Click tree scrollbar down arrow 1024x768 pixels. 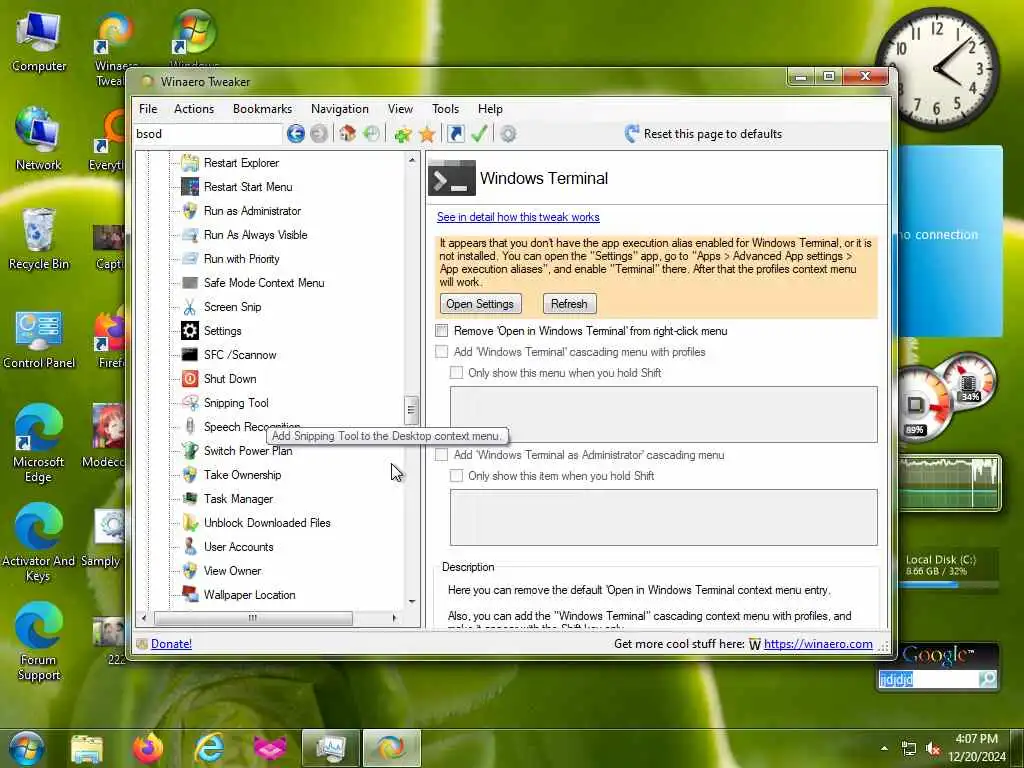click(411, 601)
